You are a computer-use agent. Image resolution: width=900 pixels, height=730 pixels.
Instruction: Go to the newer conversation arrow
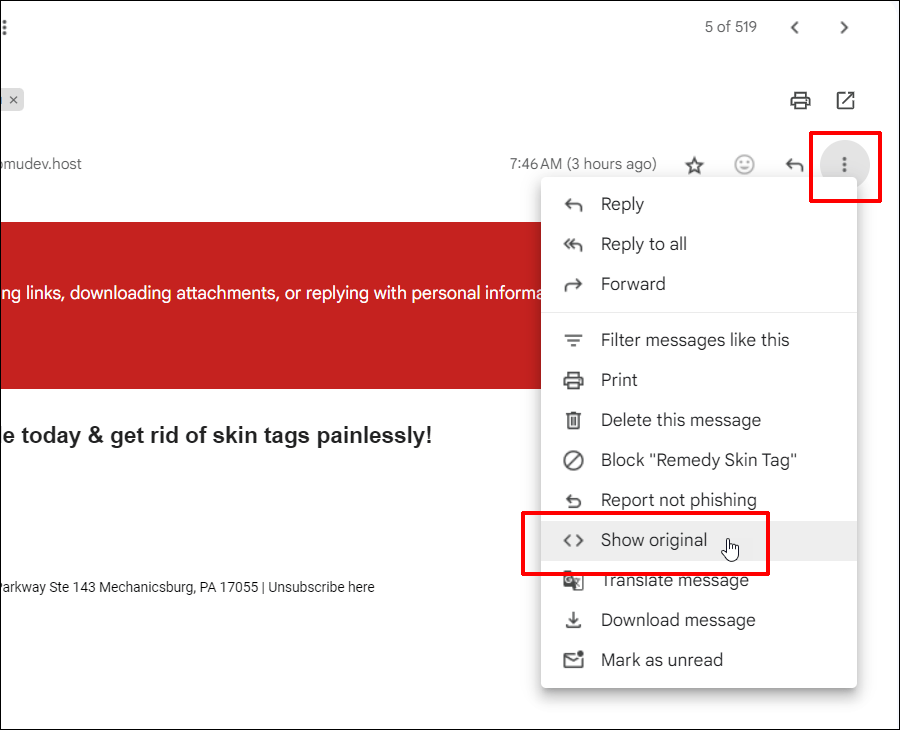(x=795, y=27)
